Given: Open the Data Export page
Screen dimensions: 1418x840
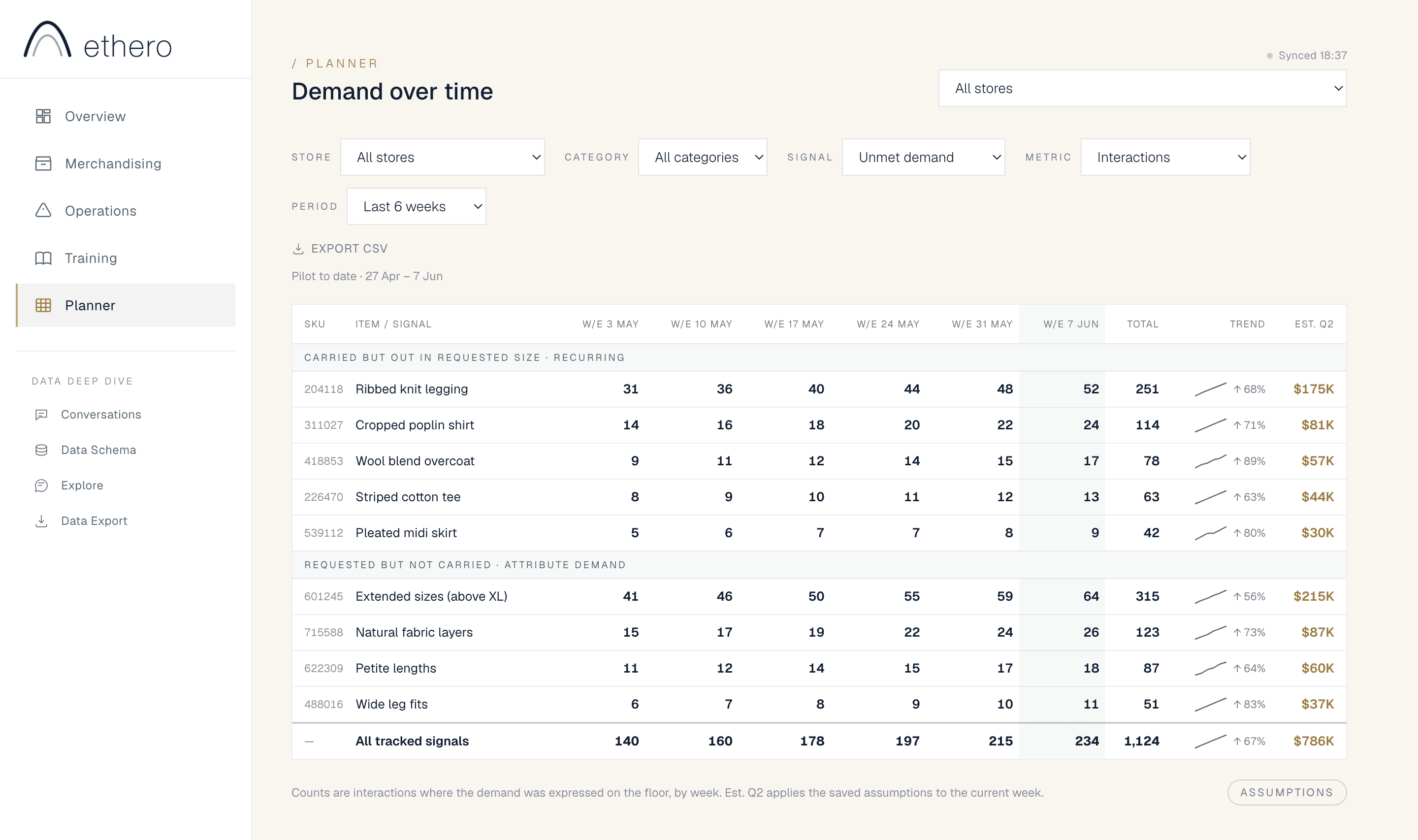Looking at the screenshot, I should pos(126,521).
